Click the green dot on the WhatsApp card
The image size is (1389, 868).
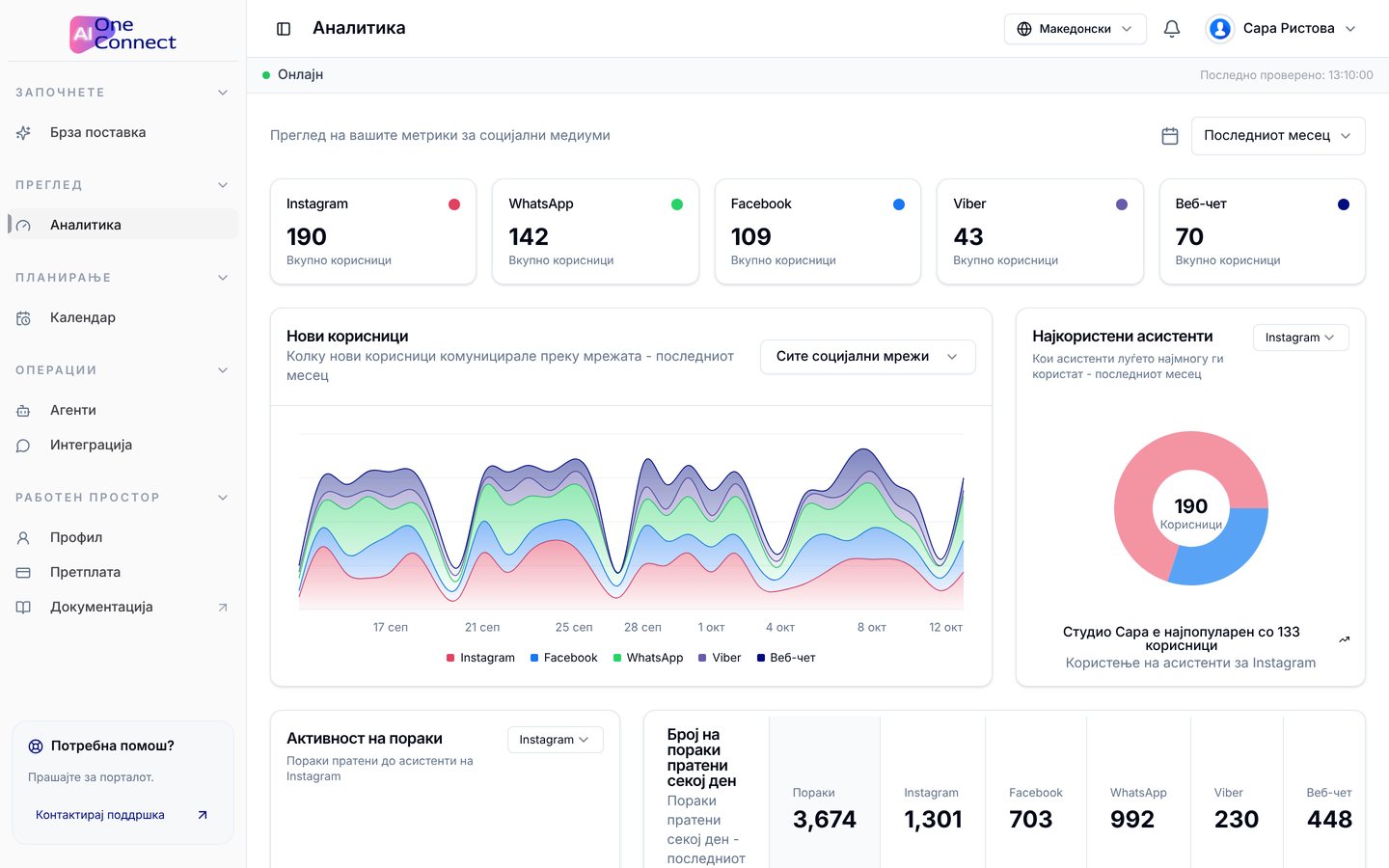pyautogui.click(x=677, y=204)
